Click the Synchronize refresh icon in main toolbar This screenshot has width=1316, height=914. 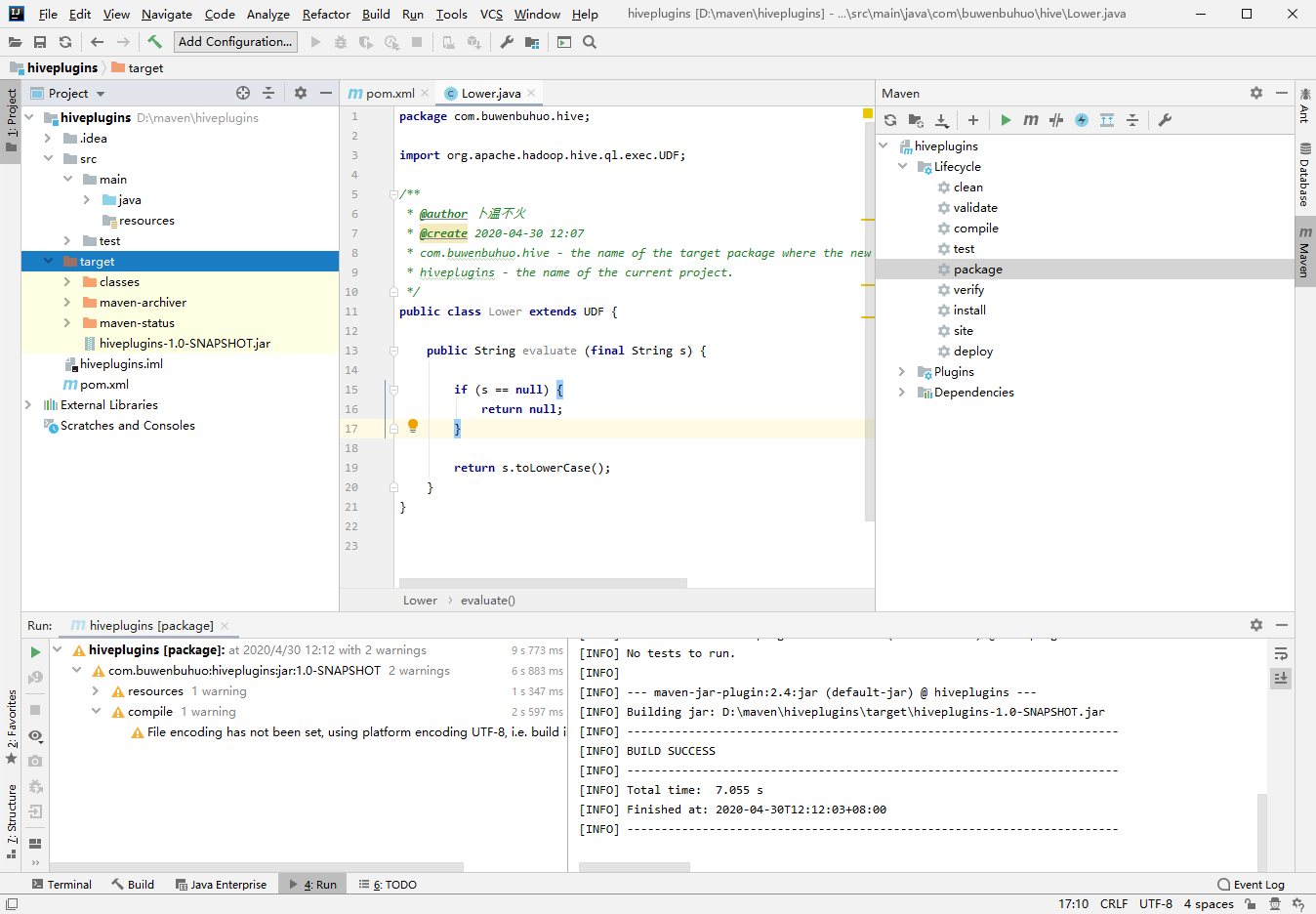click(65, 42)
